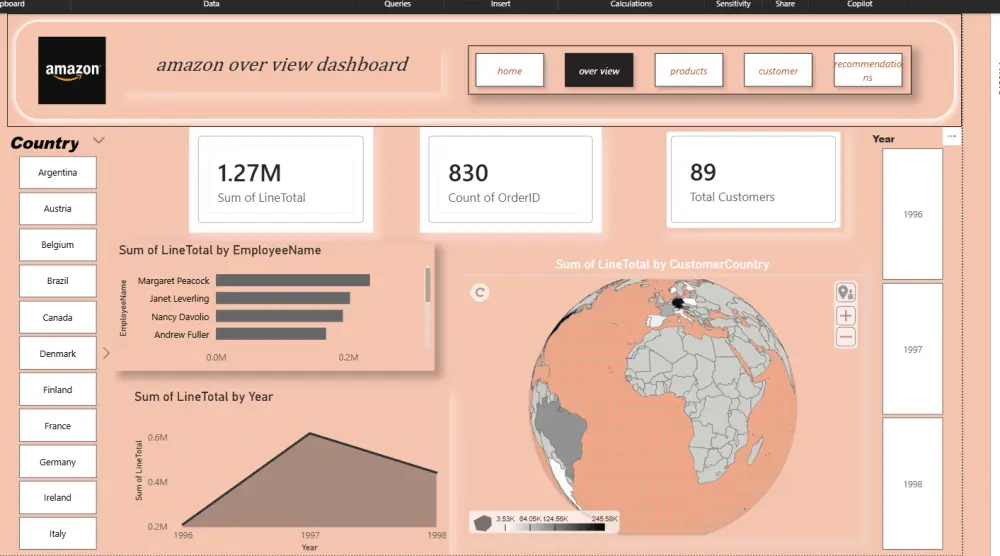Select year 1998 in Year slicer

[x=913, y=484]
